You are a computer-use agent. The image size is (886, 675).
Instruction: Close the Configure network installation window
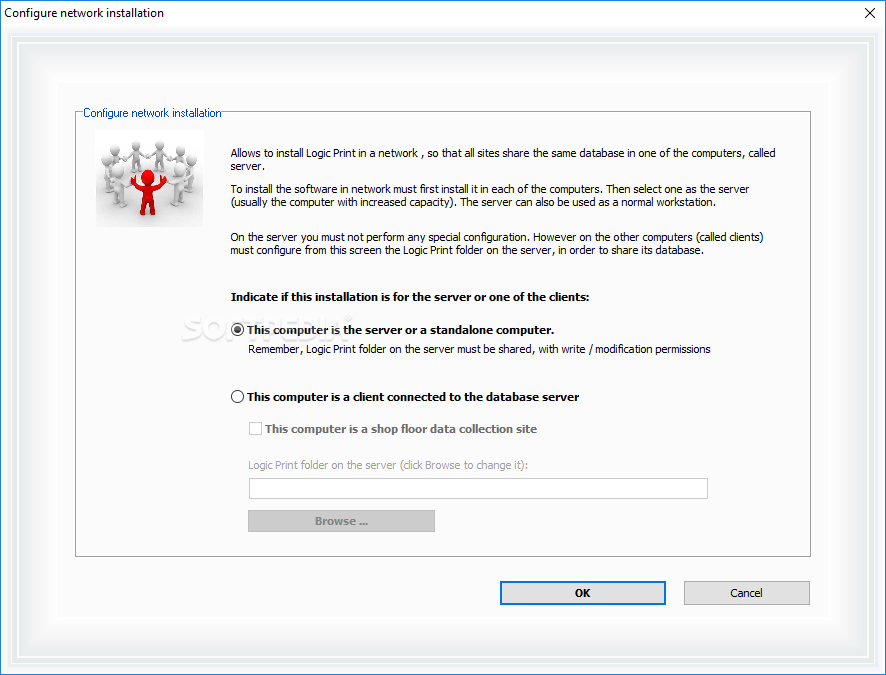870,13
